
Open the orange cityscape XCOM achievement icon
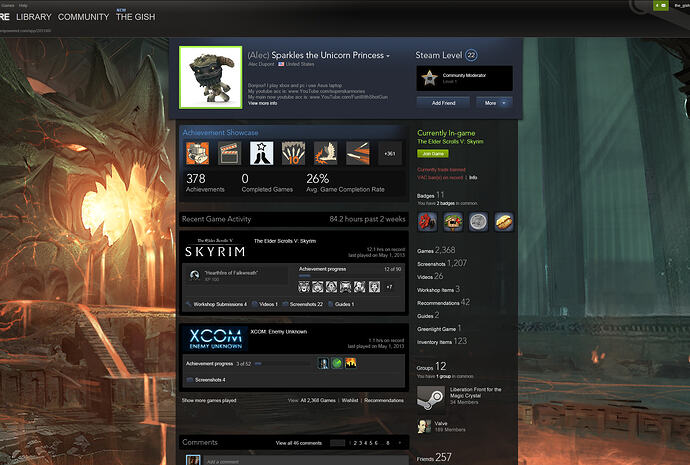pyautogui.click(x=351, y=363)
